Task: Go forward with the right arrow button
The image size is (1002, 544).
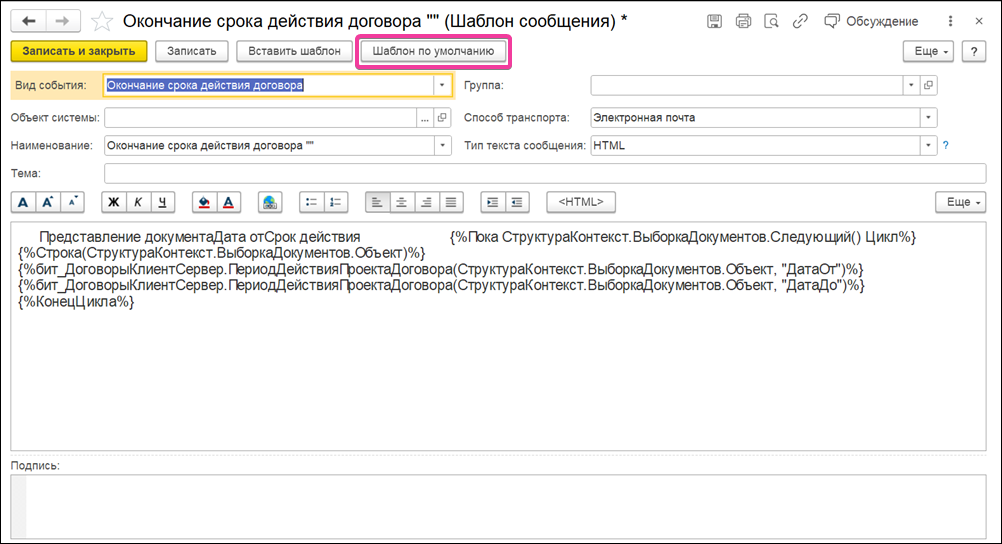Action: [x=63, y=21]
